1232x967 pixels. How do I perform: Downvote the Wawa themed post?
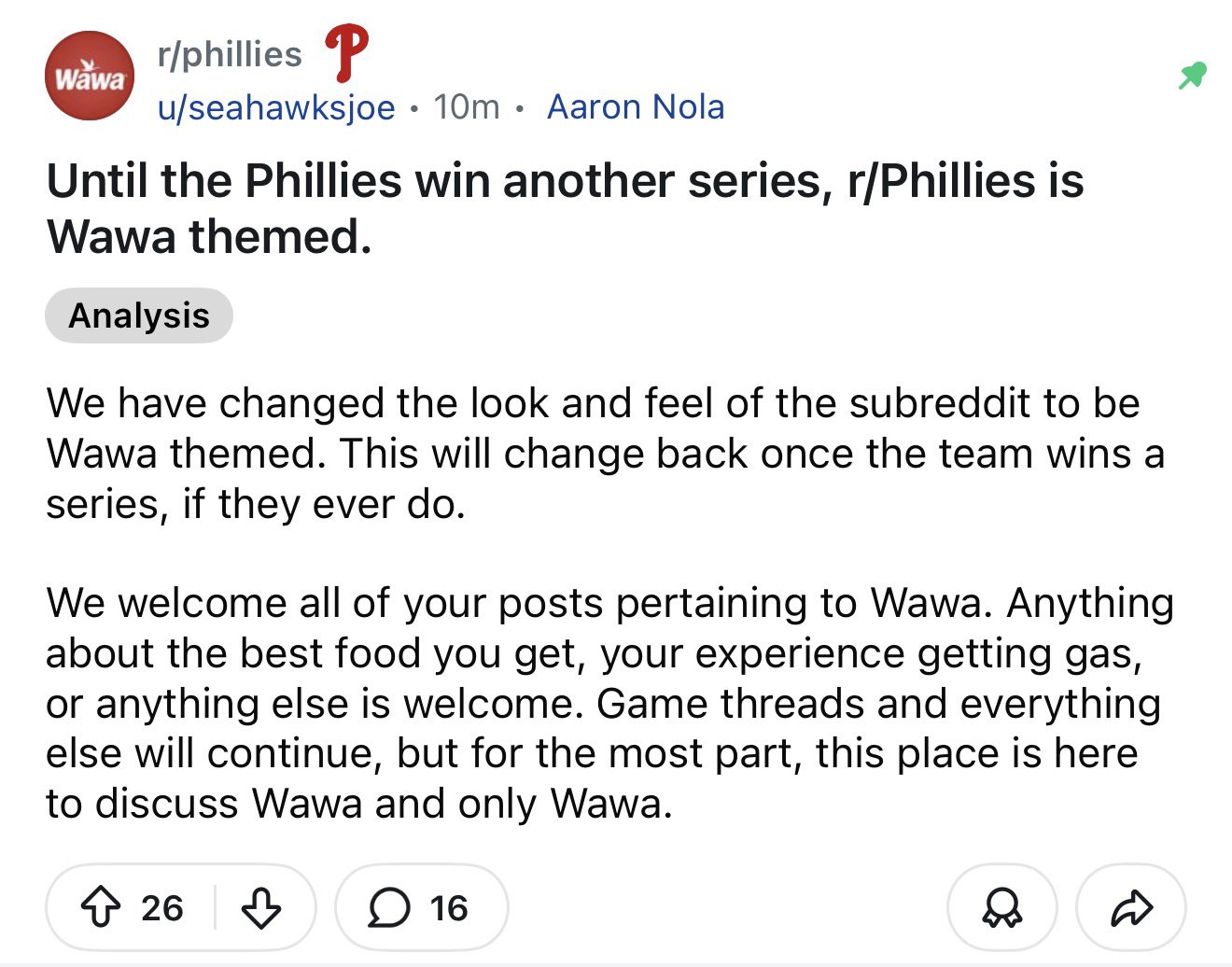coord(260,907)
